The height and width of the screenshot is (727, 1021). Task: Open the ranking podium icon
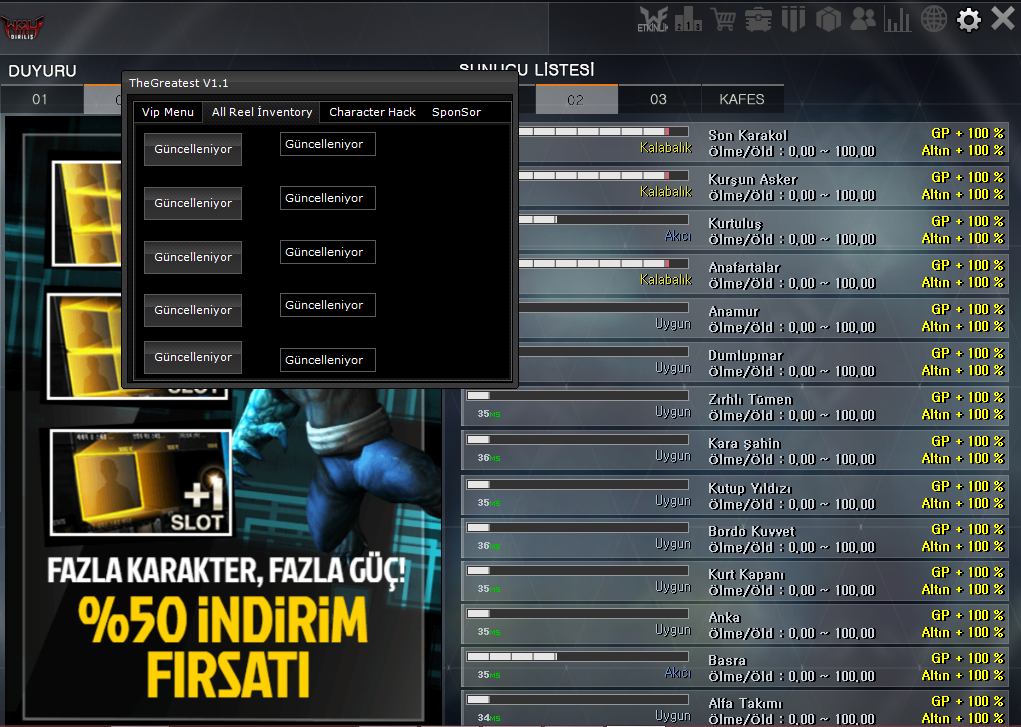[x=688, y=20]
